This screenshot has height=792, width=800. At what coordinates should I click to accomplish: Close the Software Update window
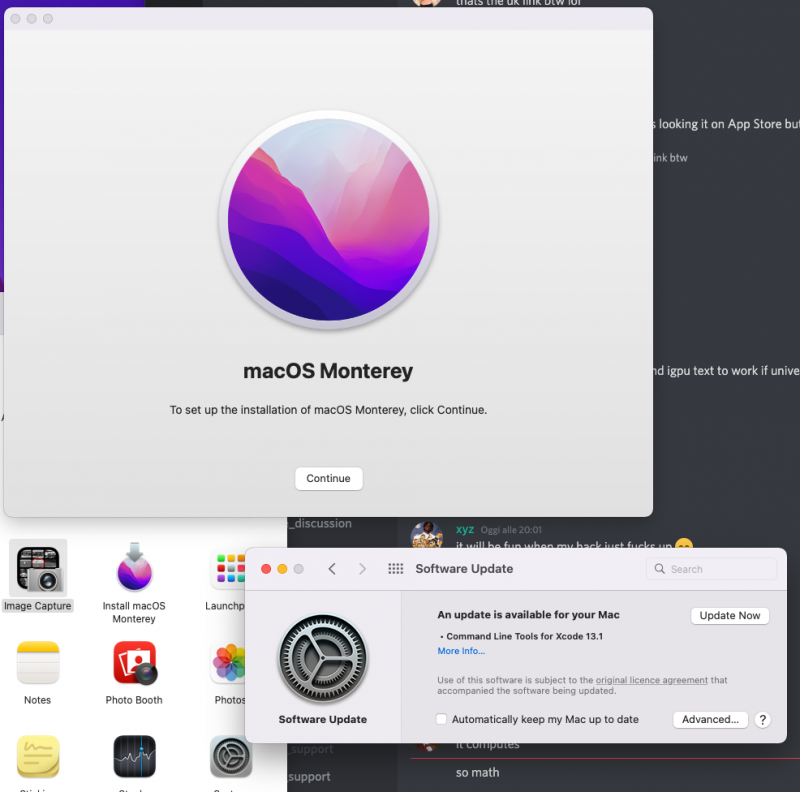click(x=266, y=568)
